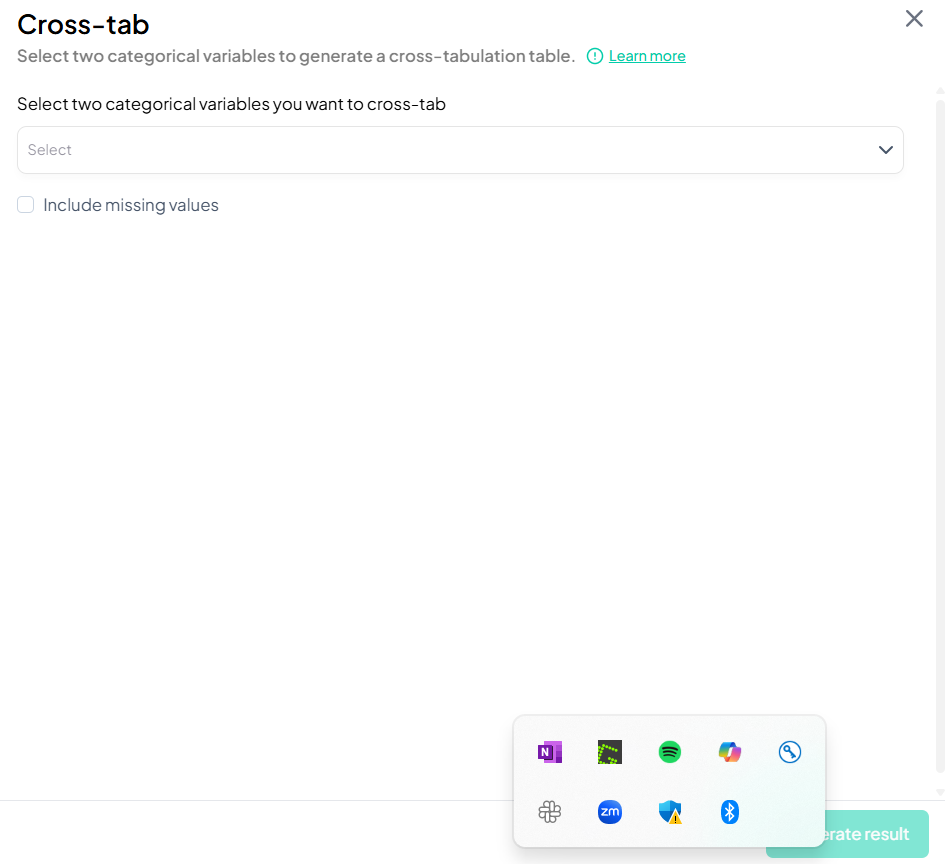This screenshot has width=945, height=864.
Task: Click the info icon beside Learn more
Action: pos(595,56)
